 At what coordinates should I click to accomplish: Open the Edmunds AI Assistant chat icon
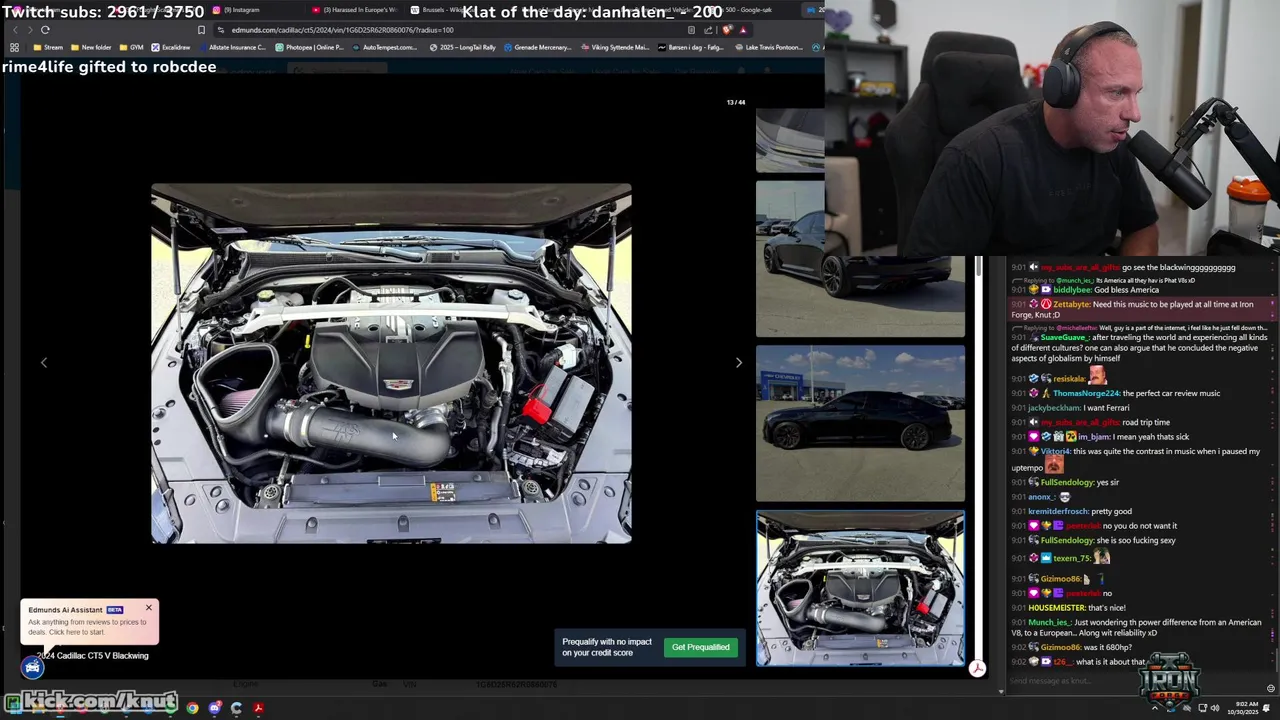point(33,667)
